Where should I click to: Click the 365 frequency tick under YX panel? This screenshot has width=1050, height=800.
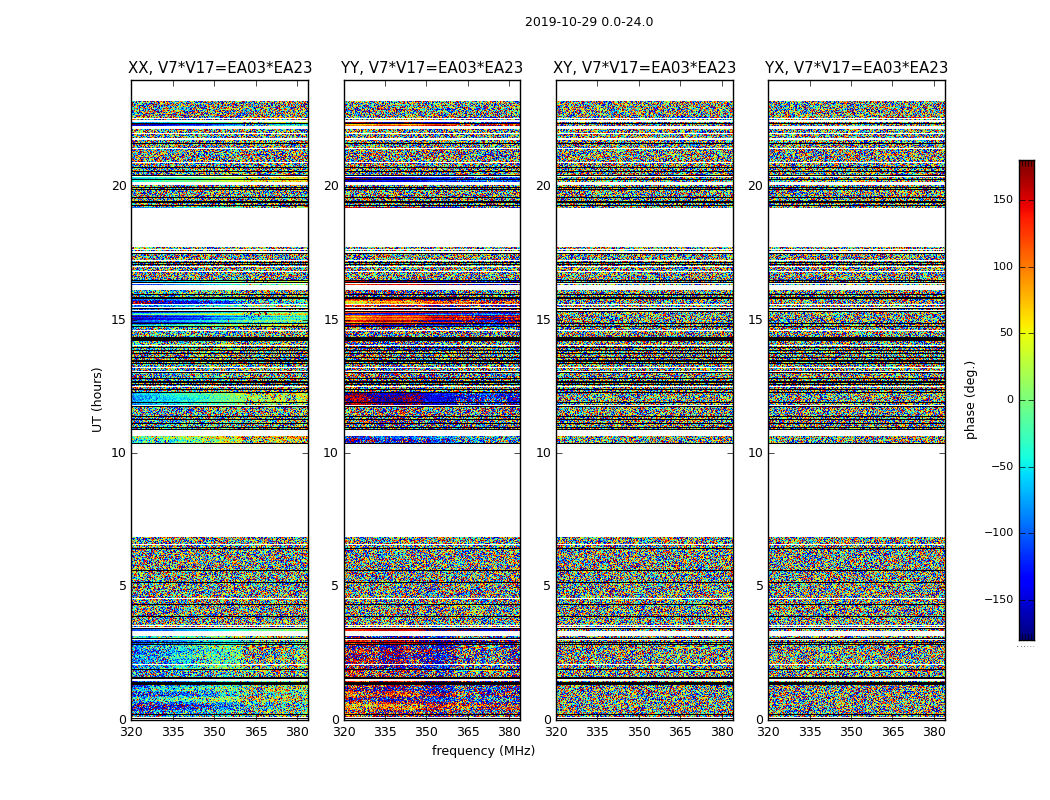pos(893,732)
